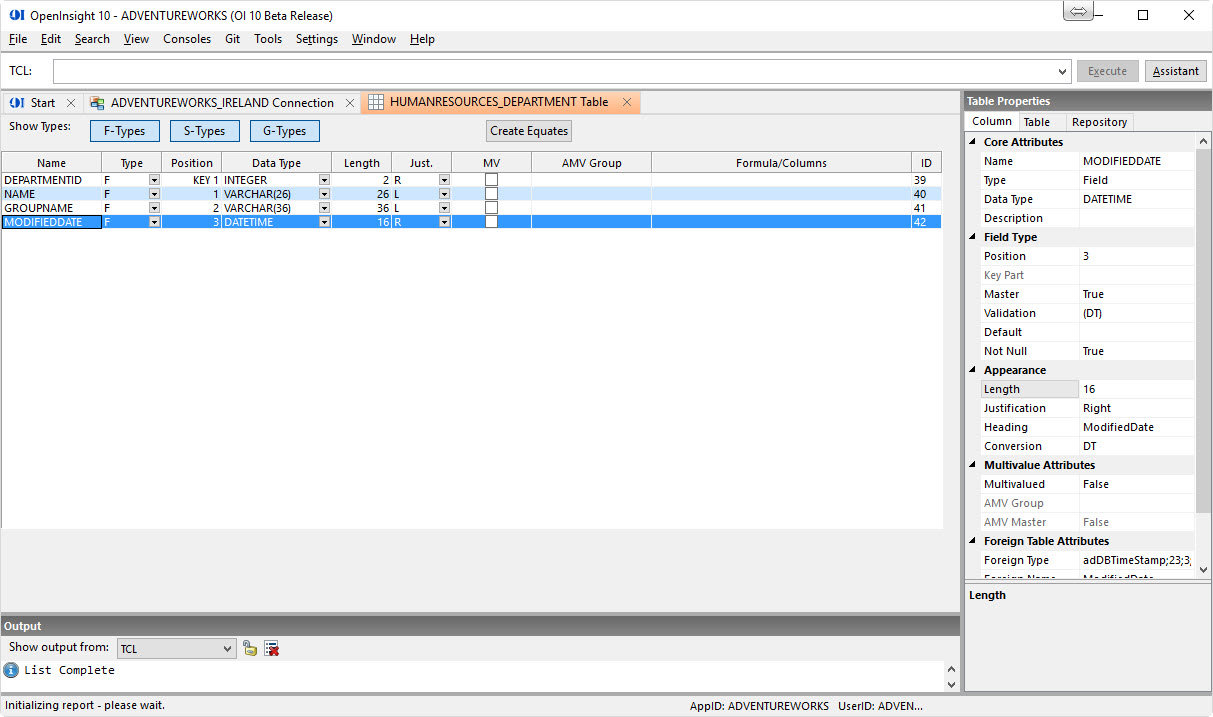Collapse the Field Type section

click(972, 237)
